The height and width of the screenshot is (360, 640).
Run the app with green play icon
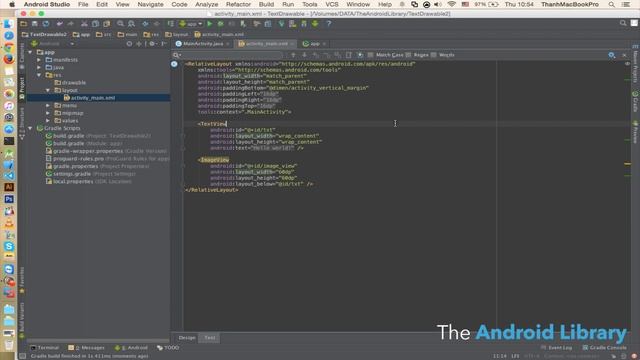[210, 24]
